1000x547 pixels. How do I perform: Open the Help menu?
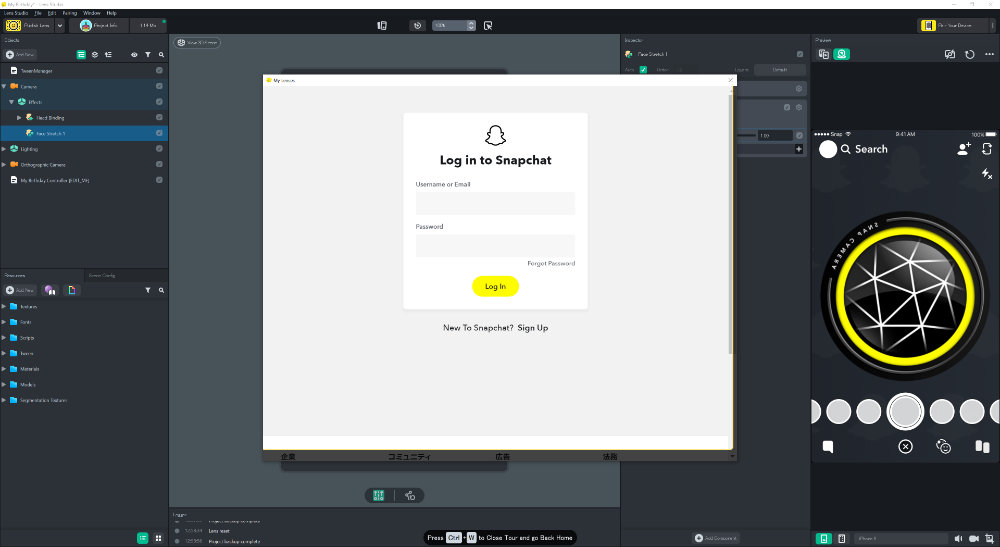pyautogui.click(x=112, y=13)
